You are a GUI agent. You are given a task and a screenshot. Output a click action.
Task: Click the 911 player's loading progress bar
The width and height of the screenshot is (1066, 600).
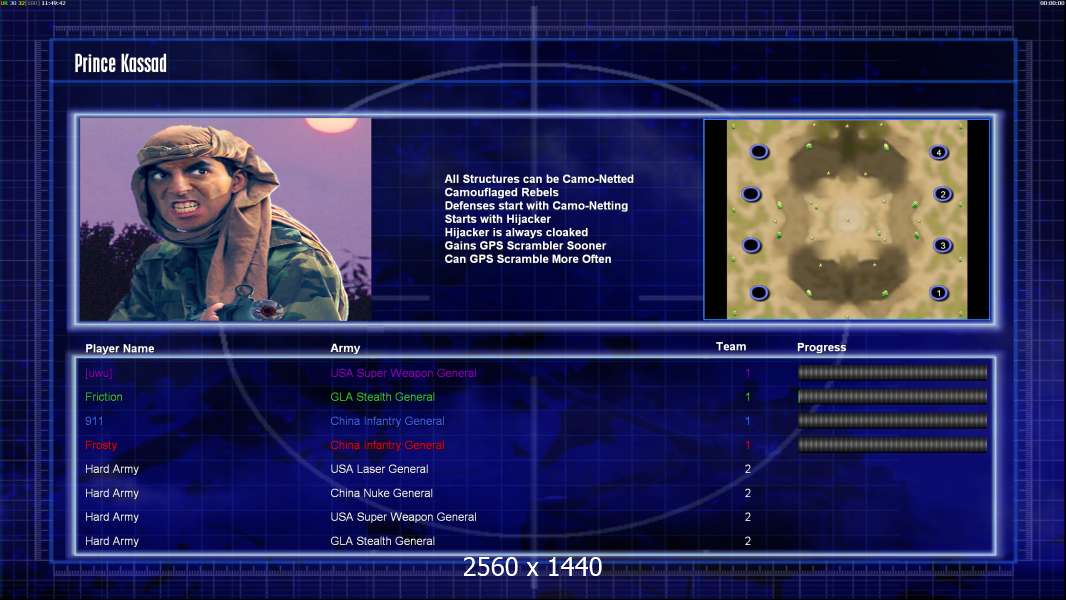coord(893,421)
